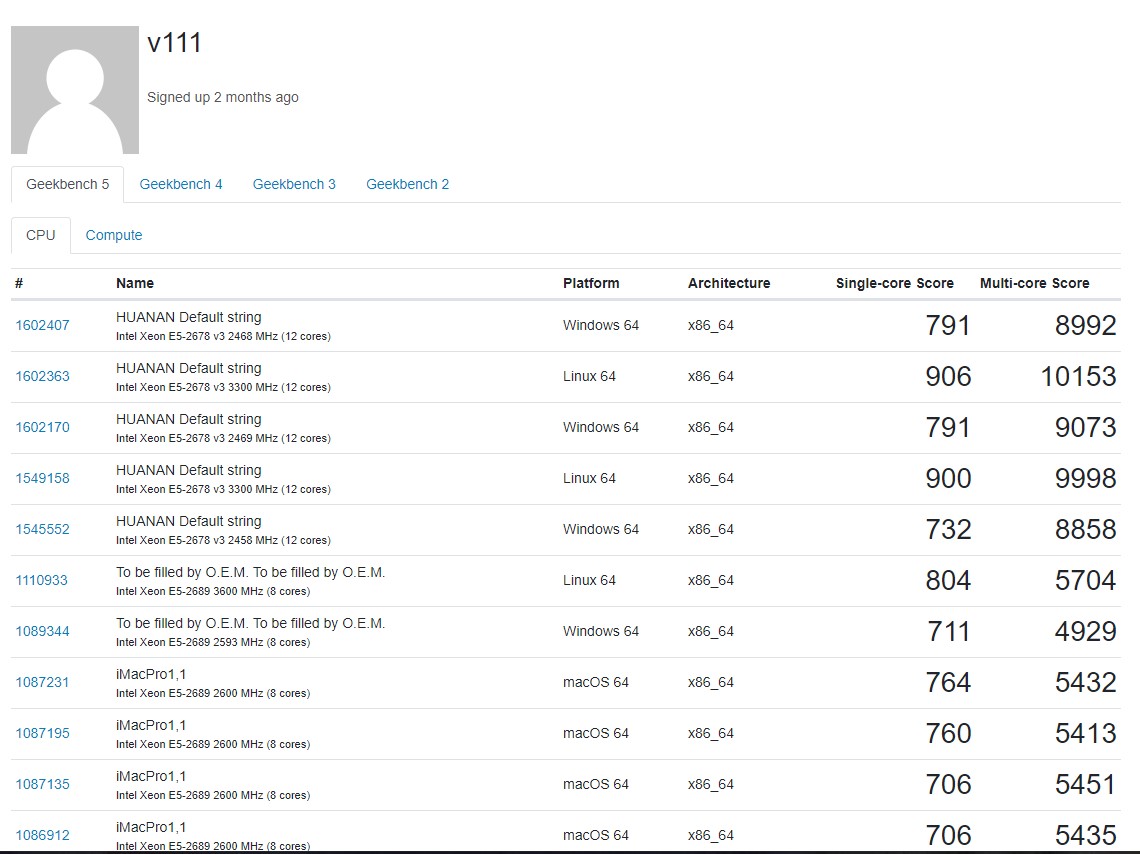Click single-core score 711

click(x=949, y=631)
